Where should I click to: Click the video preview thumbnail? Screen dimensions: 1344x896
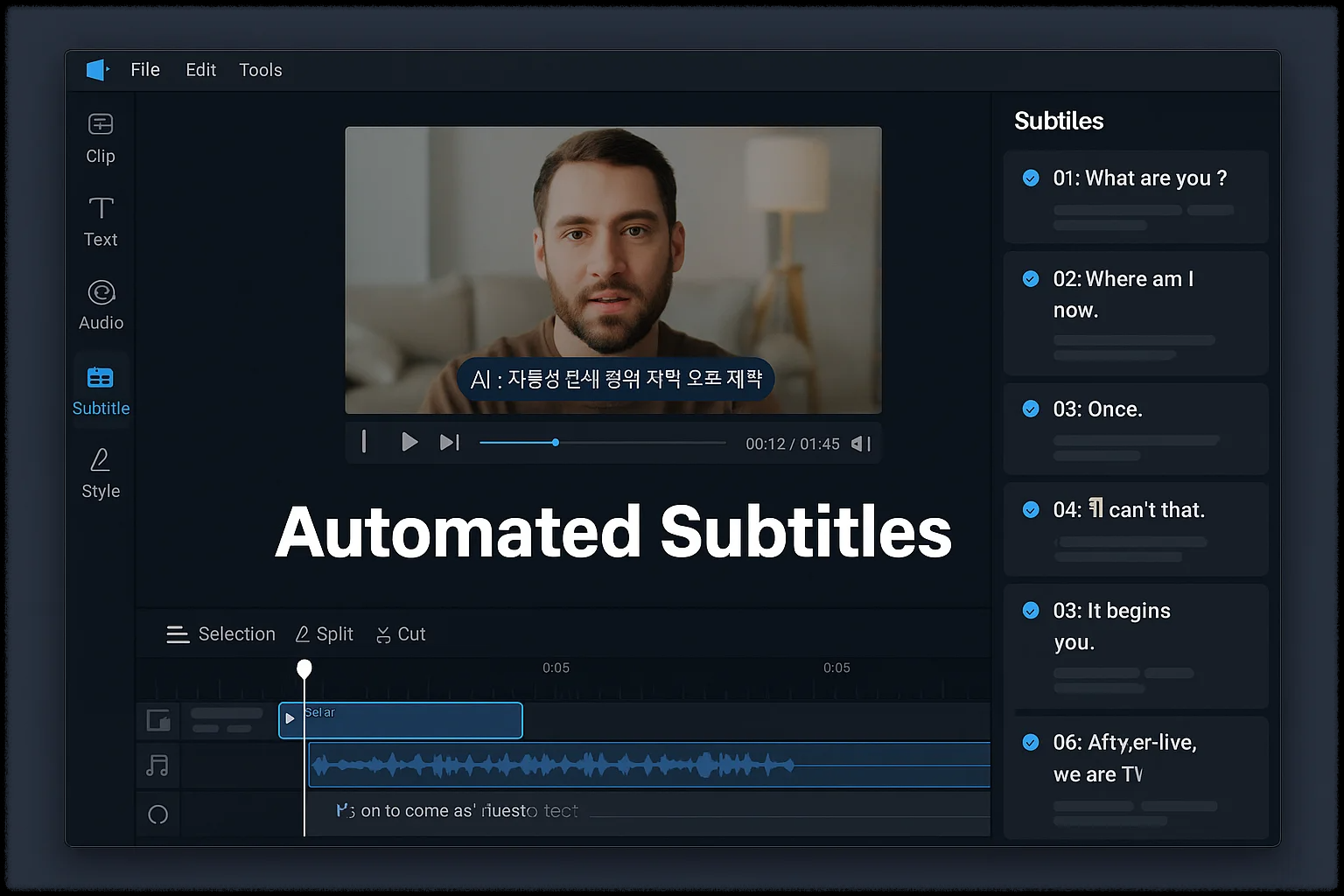613,269
